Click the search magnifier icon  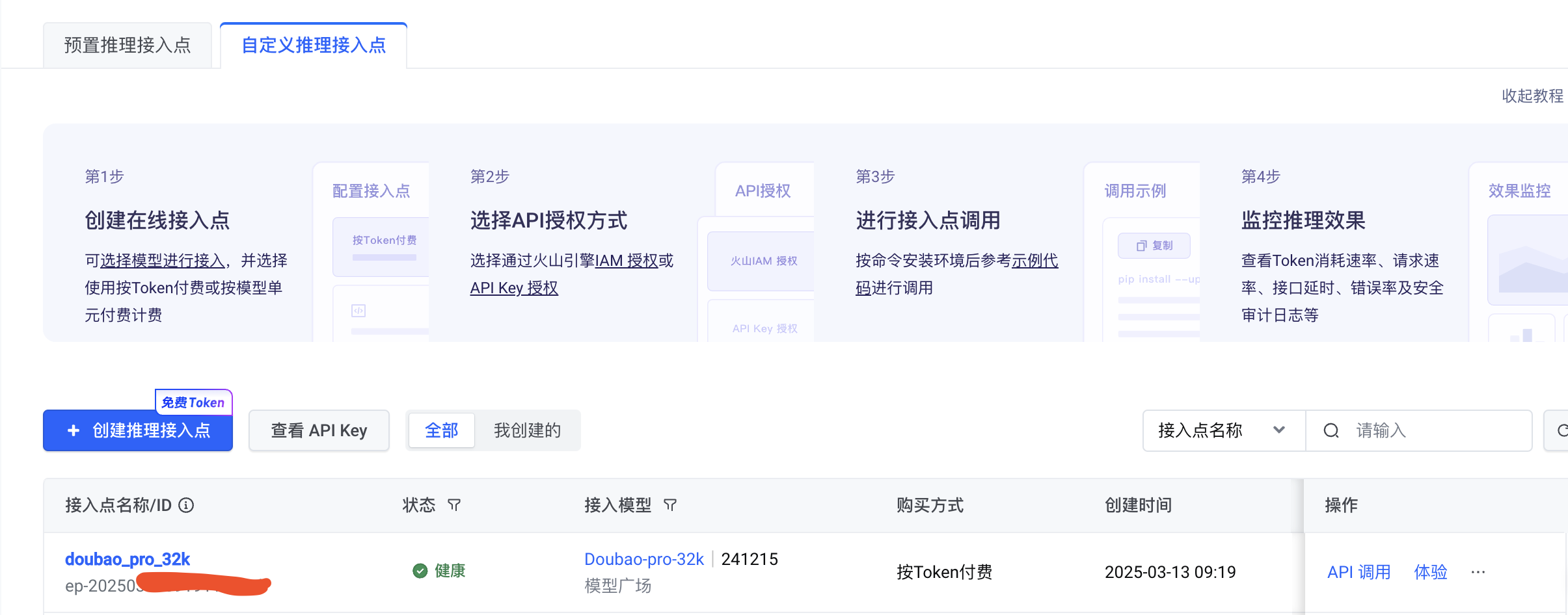click(x=1331, y=430)
